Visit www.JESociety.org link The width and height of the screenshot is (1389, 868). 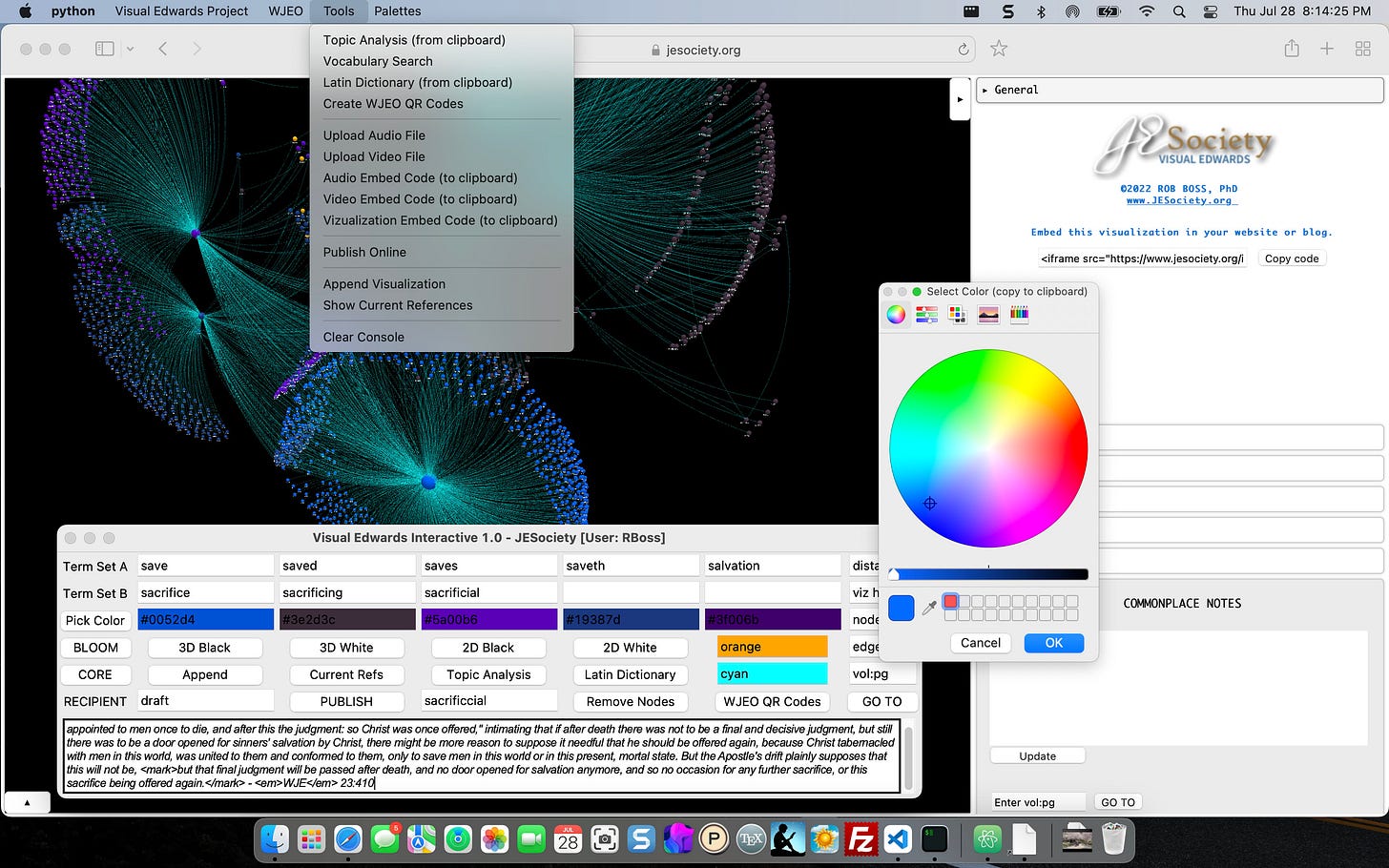[x=1181, y=200]
